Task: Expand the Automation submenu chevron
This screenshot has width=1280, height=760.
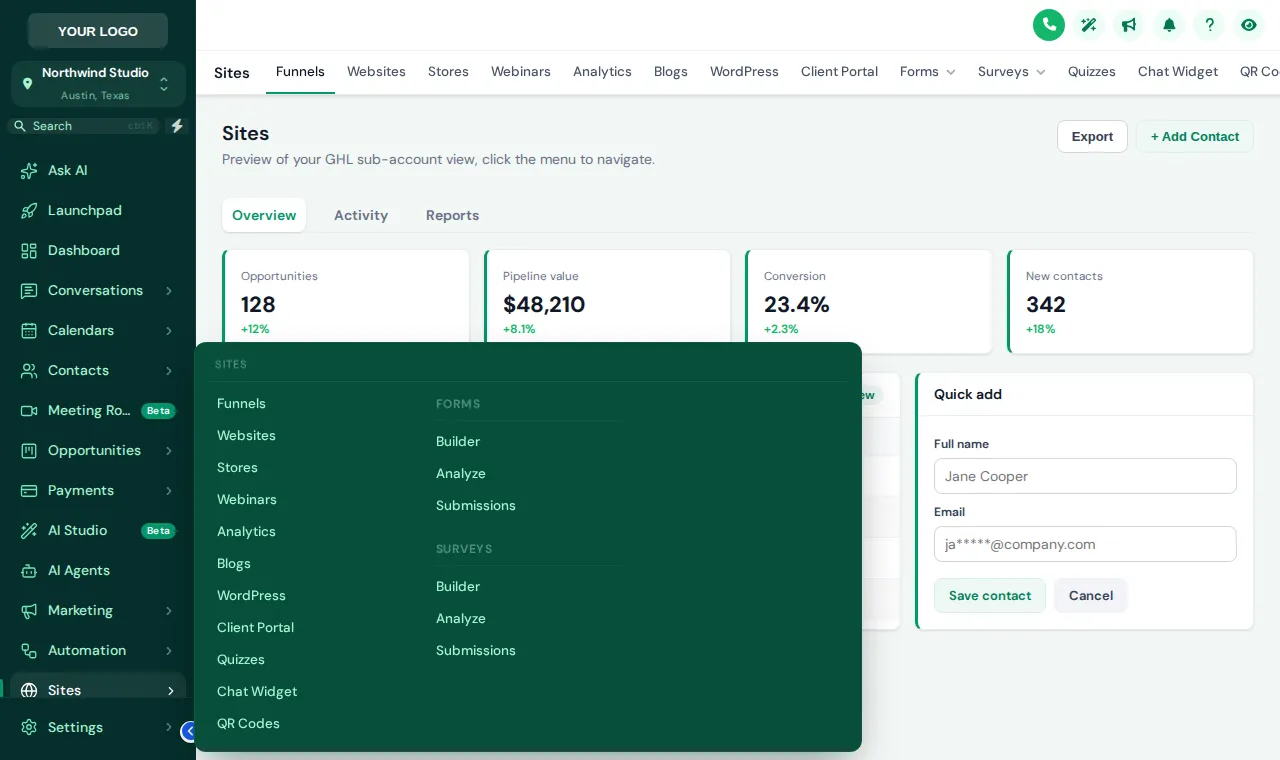Action: (x=169, y=651)
